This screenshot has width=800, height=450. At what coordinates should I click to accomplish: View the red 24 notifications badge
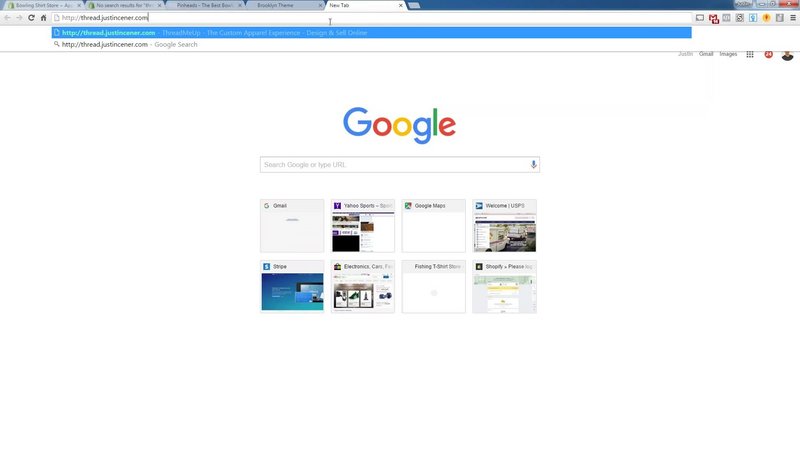pos(768,54)
